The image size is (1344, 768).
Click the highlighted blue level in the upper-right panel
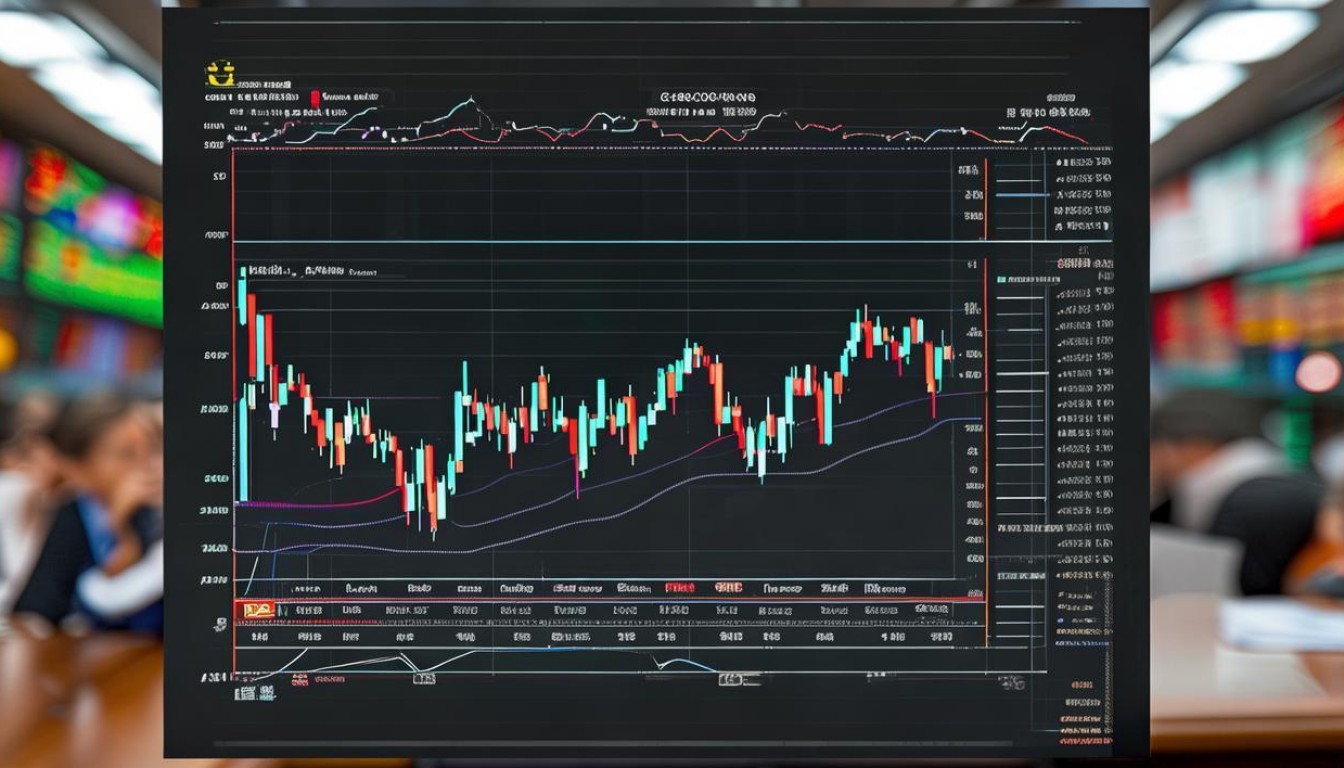(x=1022, y=195)
